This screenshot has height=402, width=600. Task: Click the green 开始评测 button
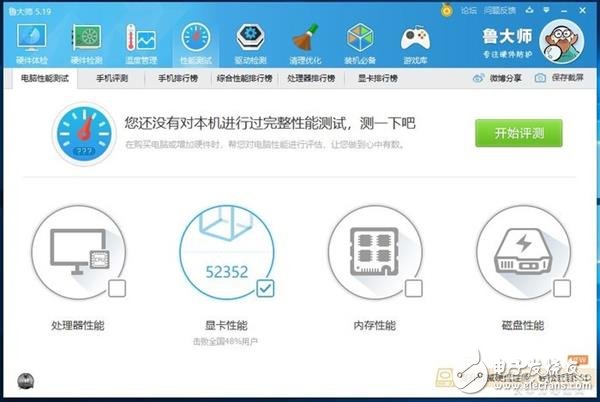coord(519,133)
